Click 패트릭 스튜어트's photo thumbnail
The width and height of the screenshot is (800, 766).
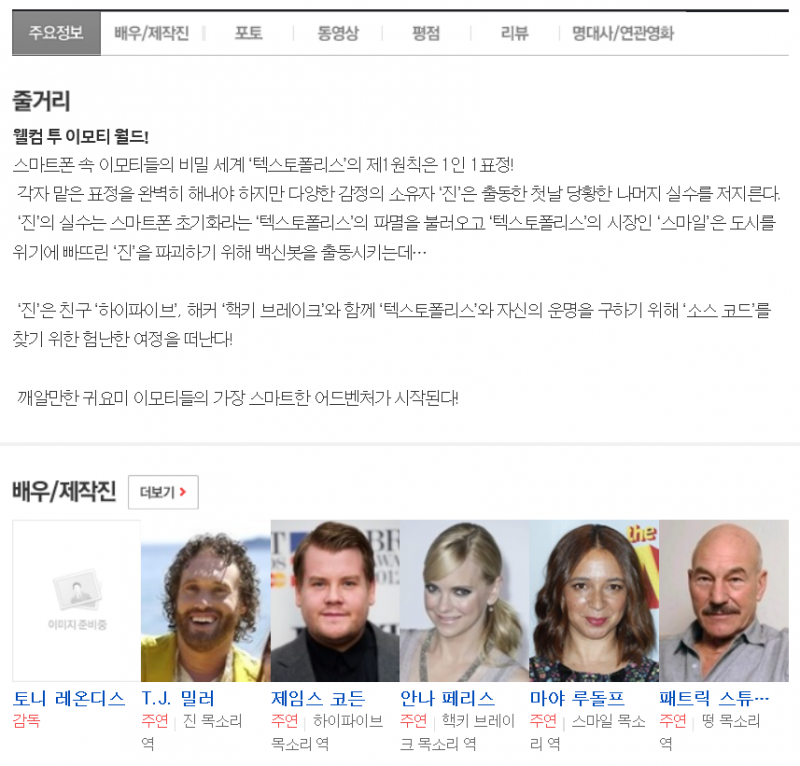coord(723,600)
